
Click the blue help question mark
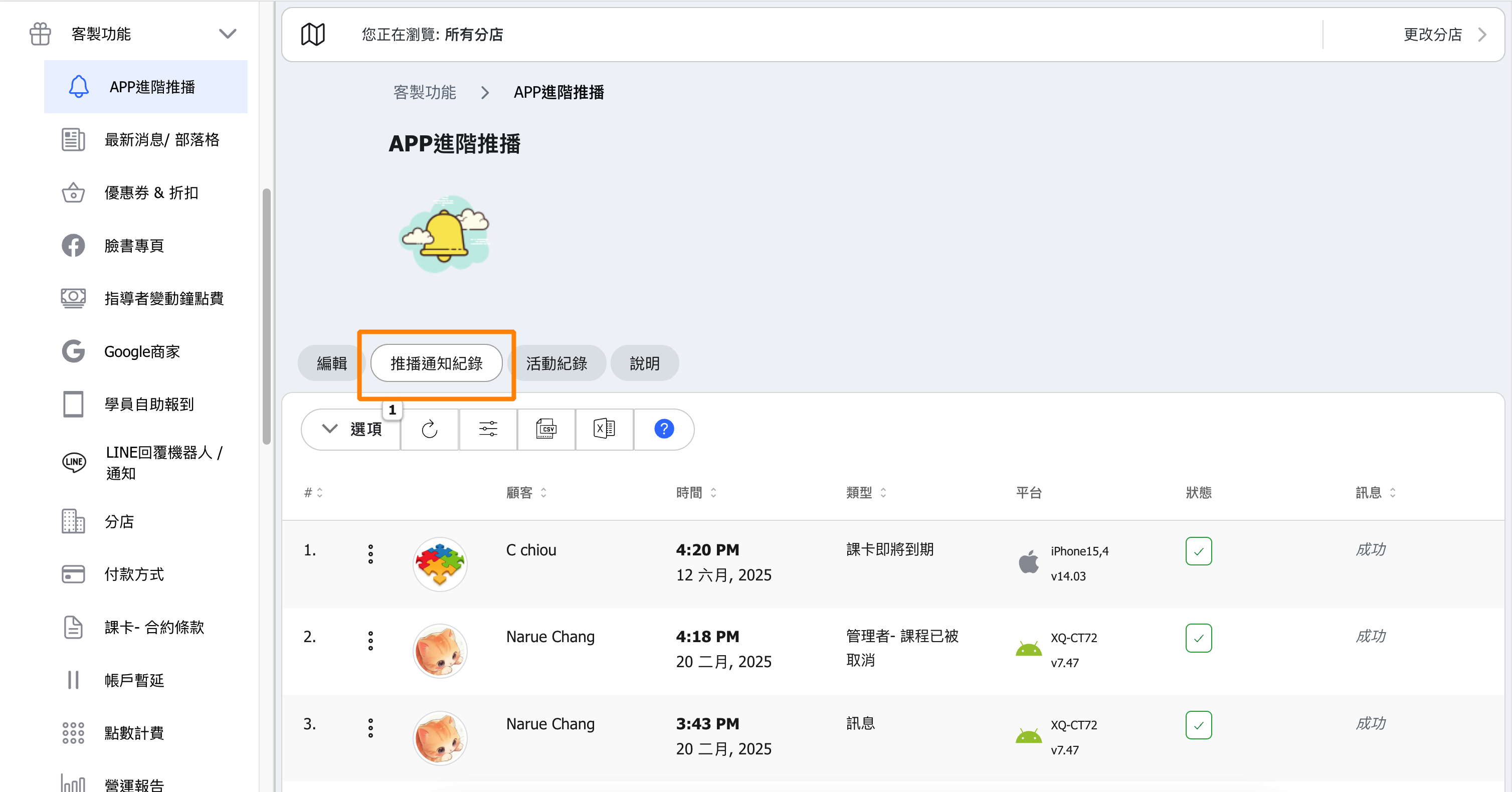(663, 429)
